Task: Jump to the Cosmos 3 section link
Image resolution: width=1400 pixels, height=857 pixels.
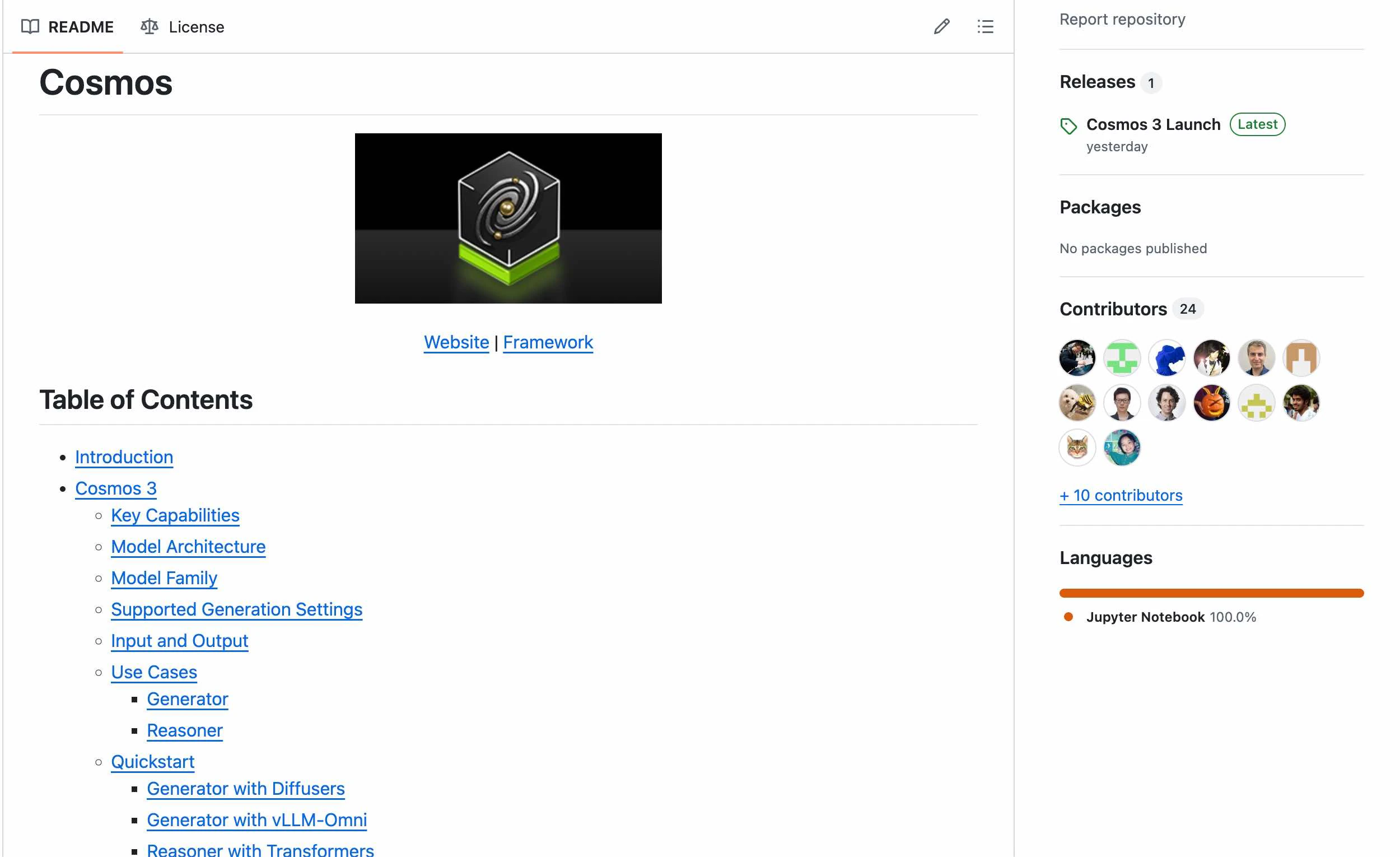Action: (116, 488)
